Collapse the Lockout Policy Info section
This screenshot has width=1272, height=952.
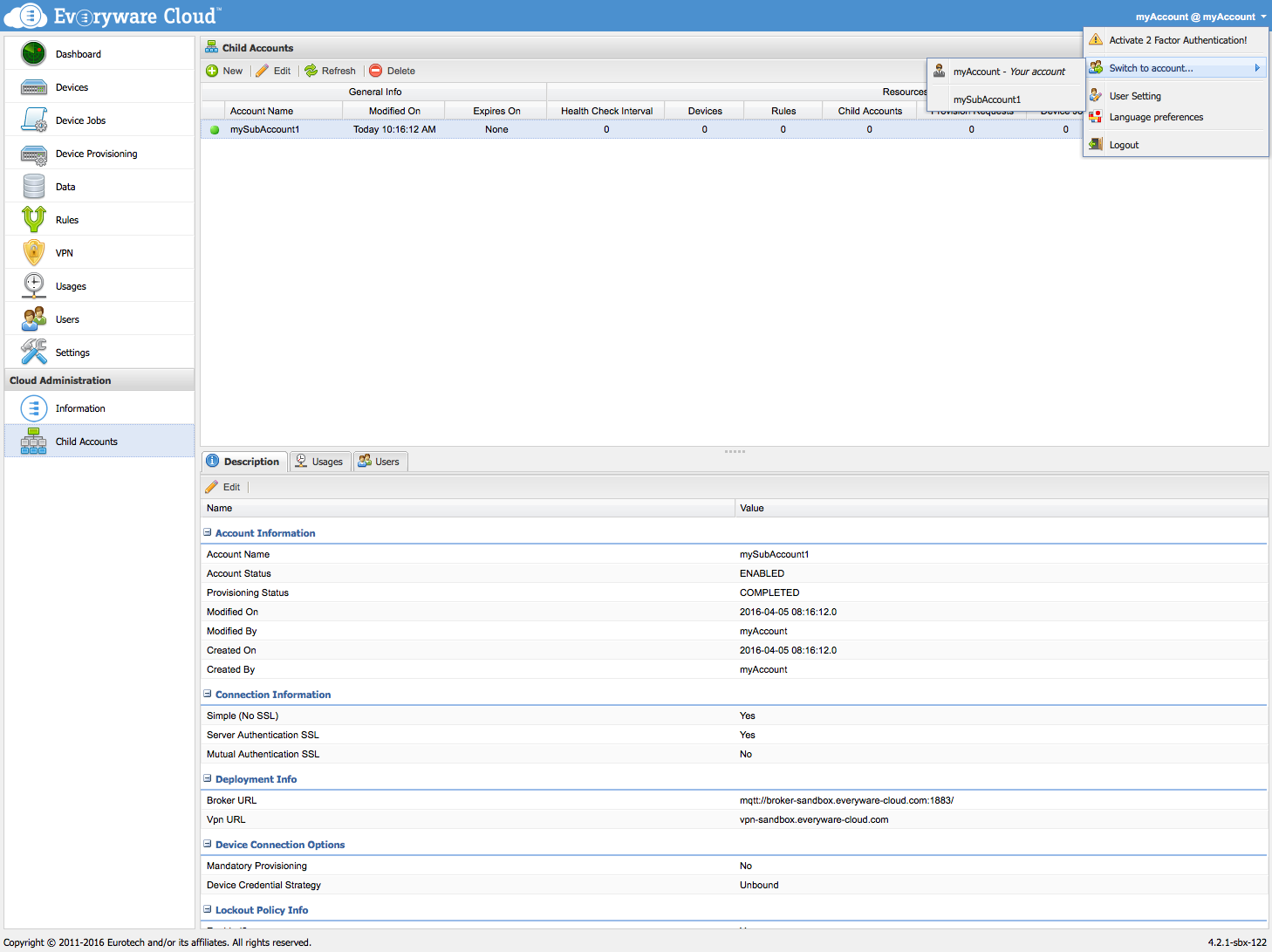point(208,909)
